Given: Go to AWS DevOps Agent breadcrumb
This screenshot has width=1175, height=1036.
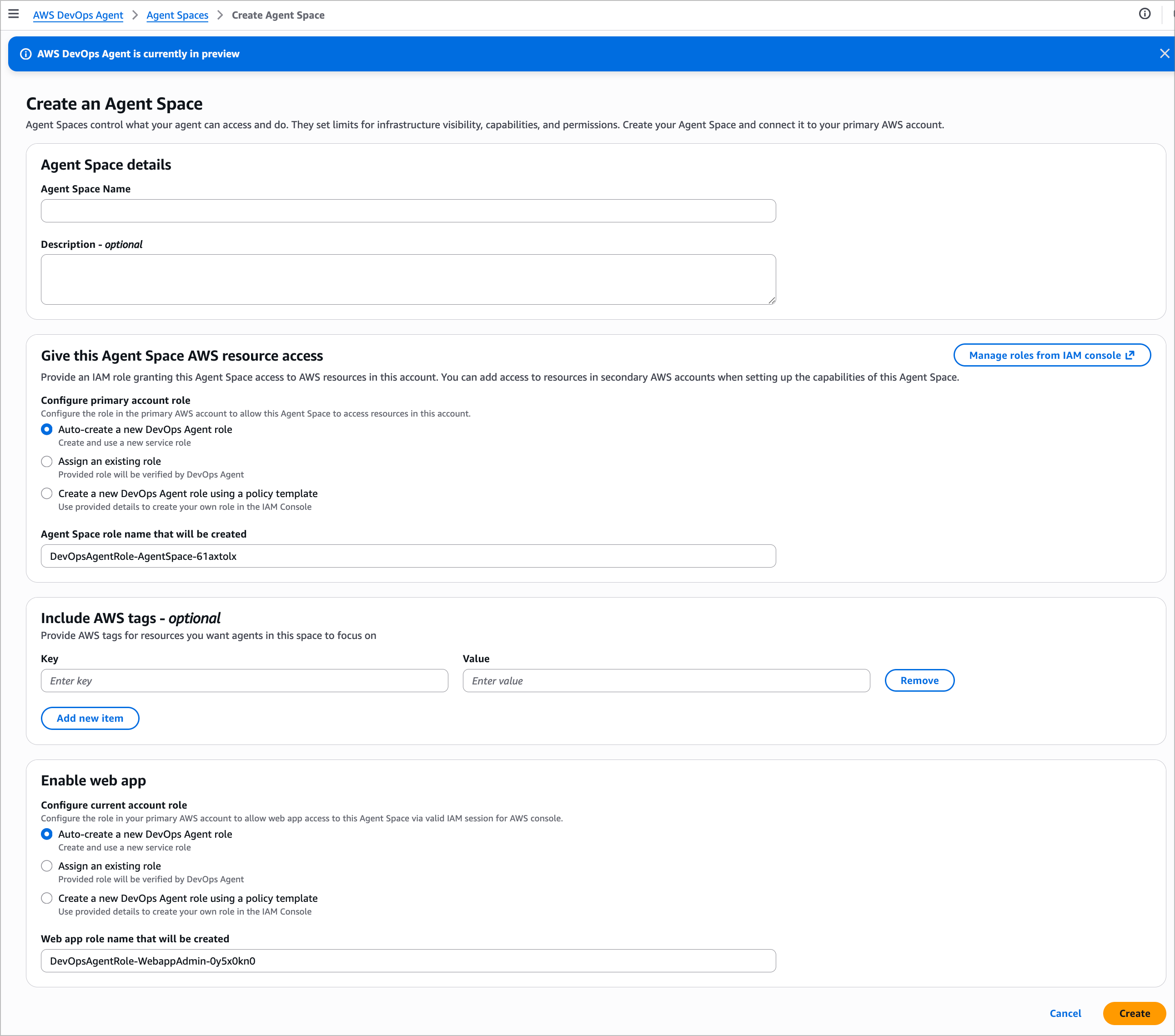Looking at the screenshot, I should pos(78,15).
